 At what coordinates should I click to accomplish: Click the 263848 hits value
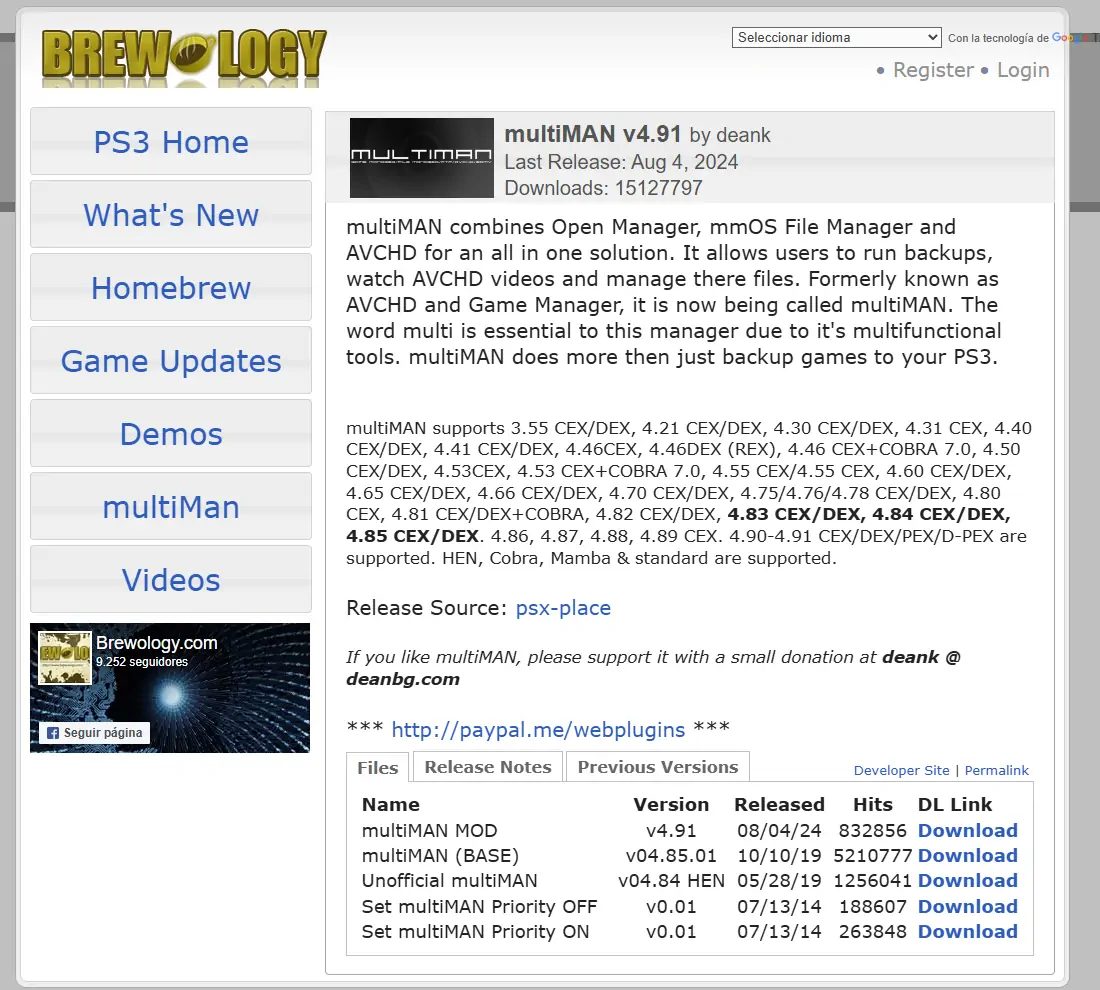(x=873, y=932)
